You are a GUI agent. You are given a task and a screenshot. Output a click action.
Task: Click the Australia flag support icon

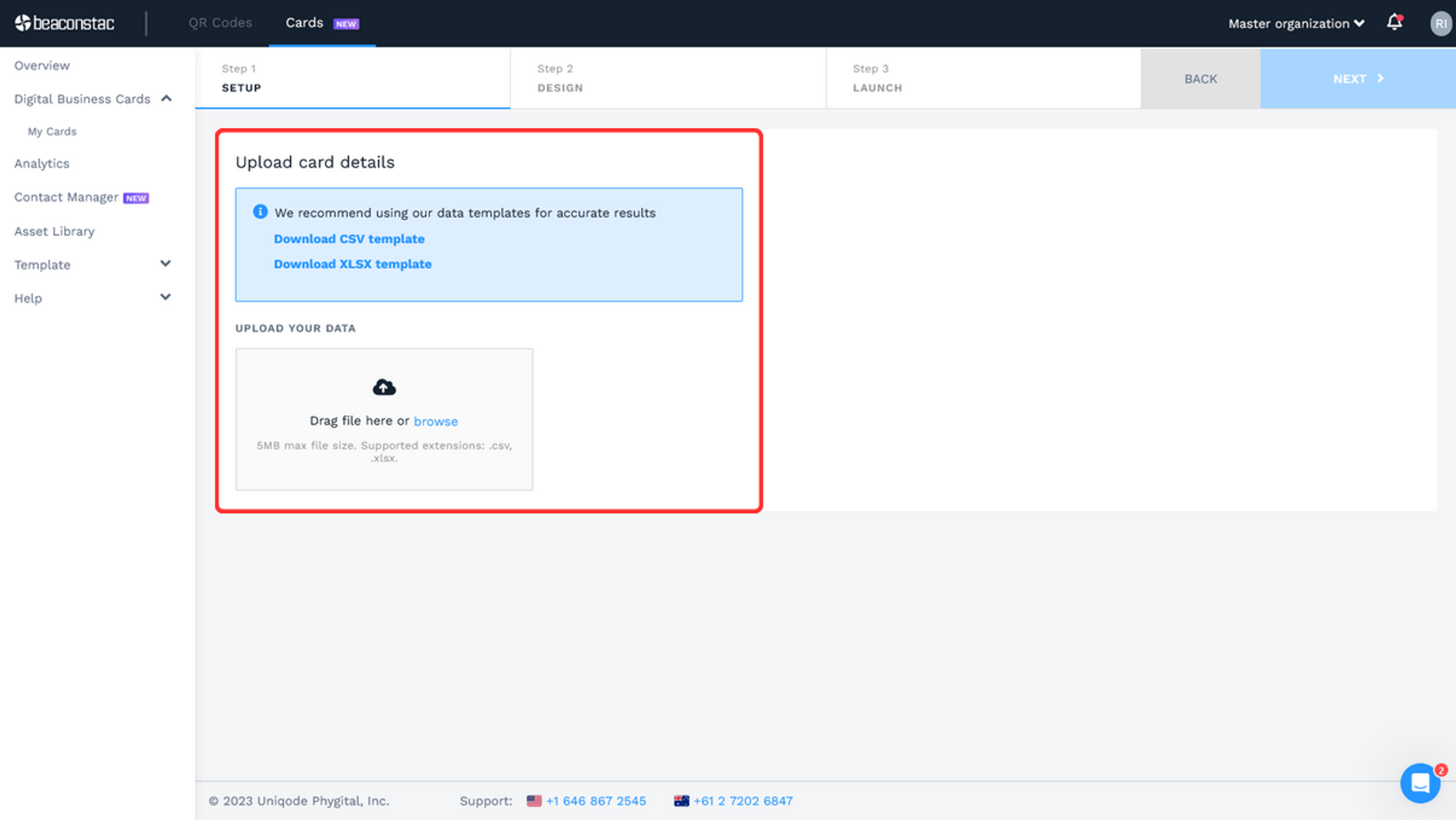(x=681, y=801)
